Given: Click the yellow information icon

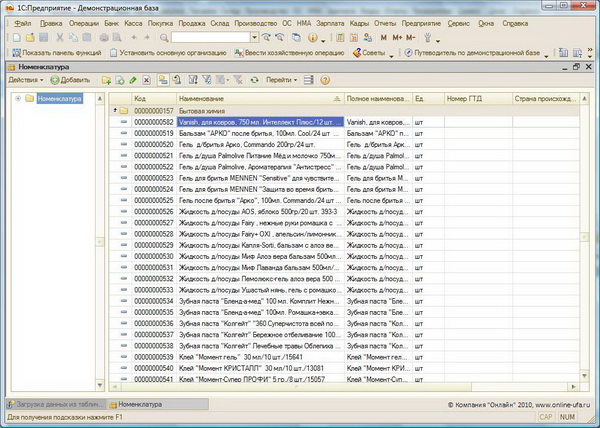Looking at the screenshot, I should click(313, 37).
